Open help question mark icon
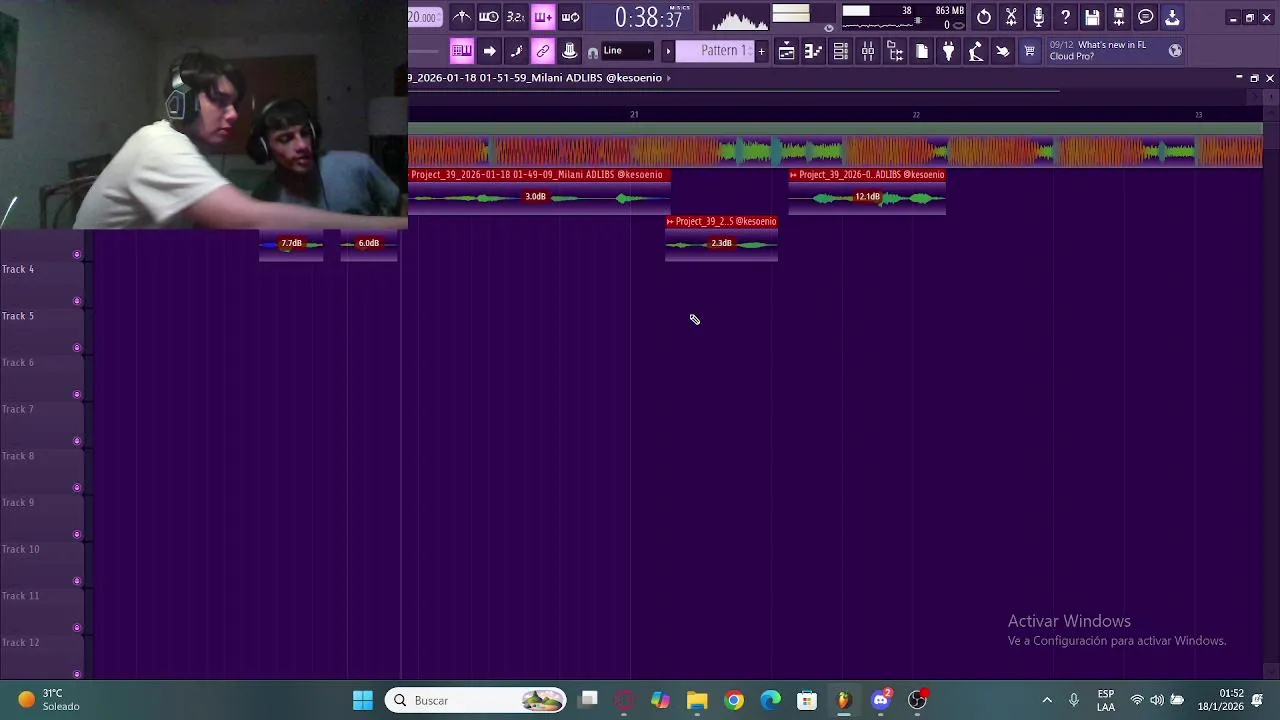The image size is (1280, 720). 1065,17
